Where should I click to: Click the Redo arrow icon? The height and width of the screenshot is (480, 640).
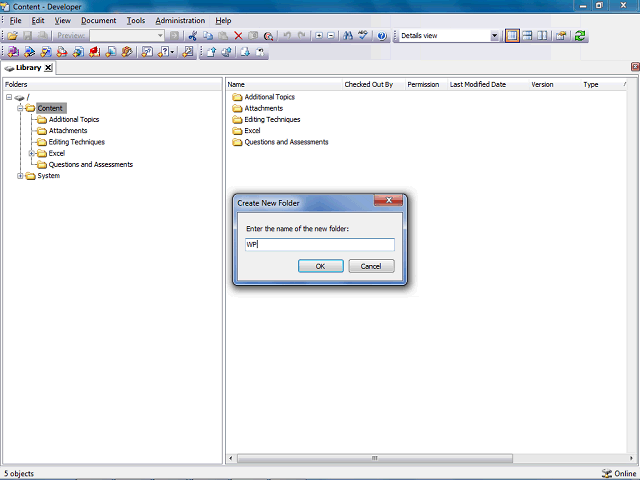click(302, 36)
